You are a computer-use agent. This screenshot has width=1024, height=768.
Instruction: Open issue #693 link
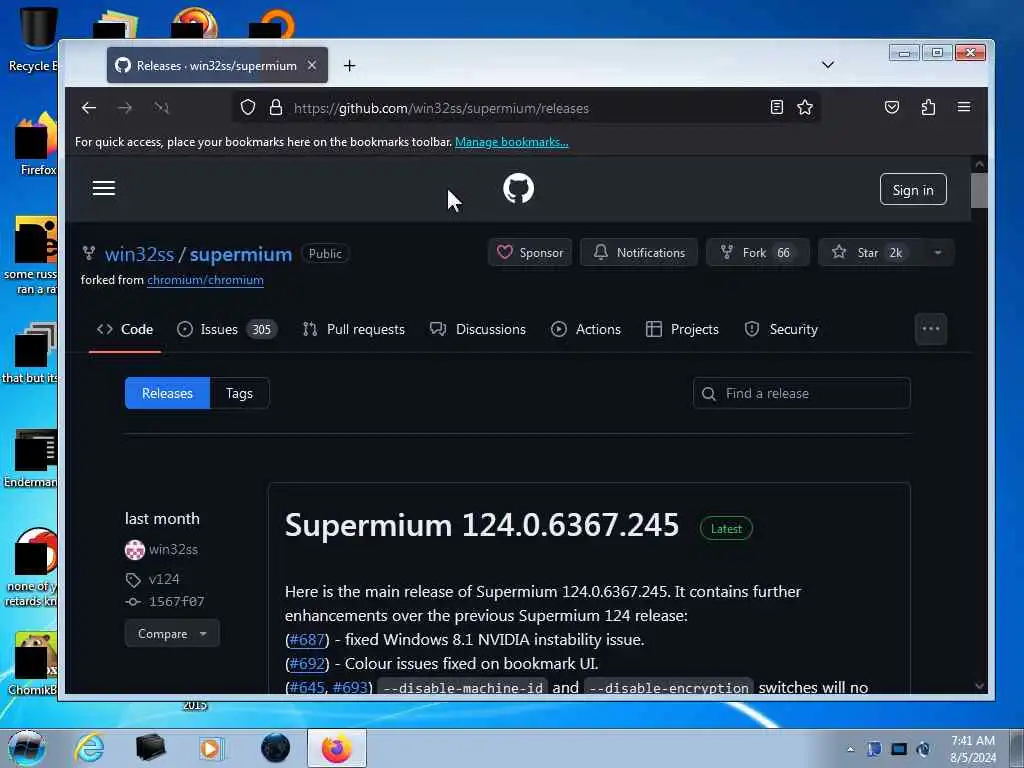(x=350, y=687)
